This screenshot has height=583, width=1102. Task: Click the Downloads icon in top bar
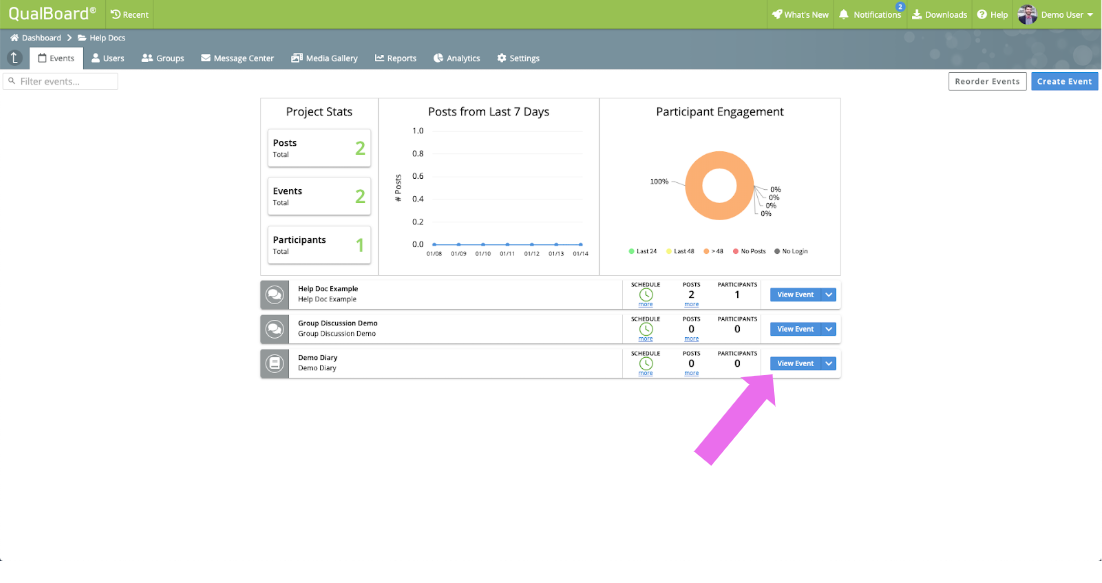click(x=916, y=15)
